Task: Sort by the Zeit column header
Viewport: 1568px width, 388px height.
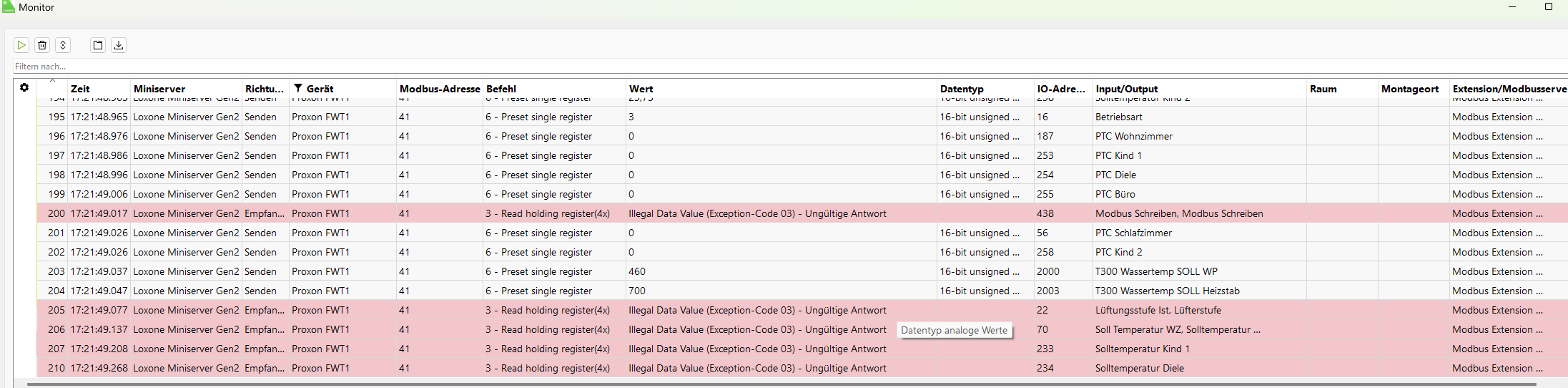Action: tap(80, 89)
